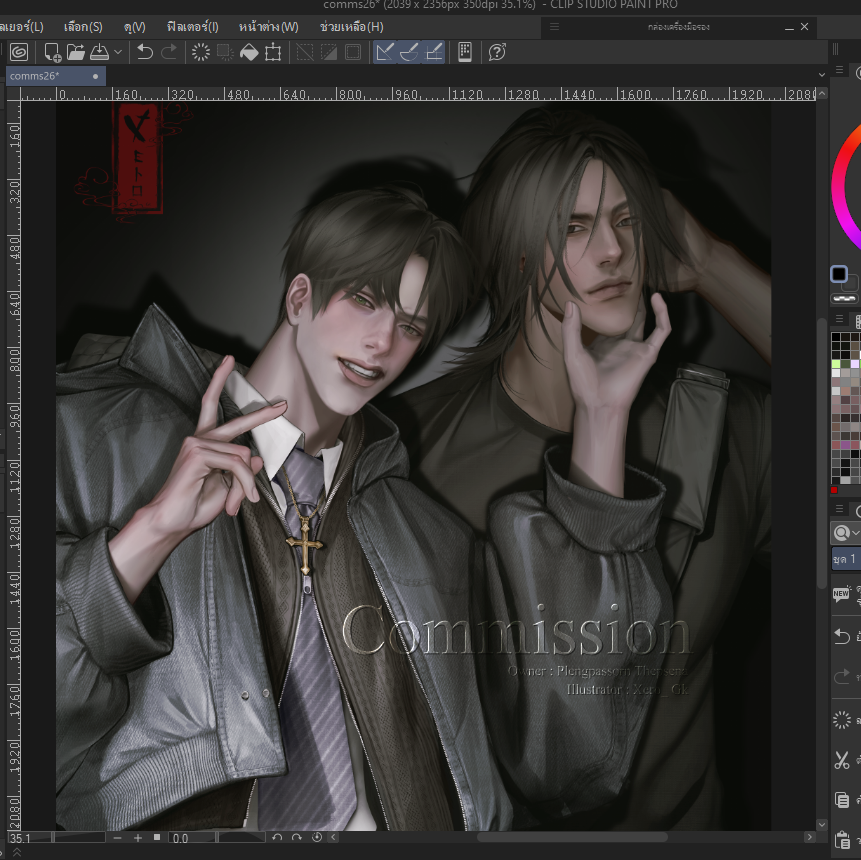
Task: Show selection border icon
Action: click(x=353, y=52)
